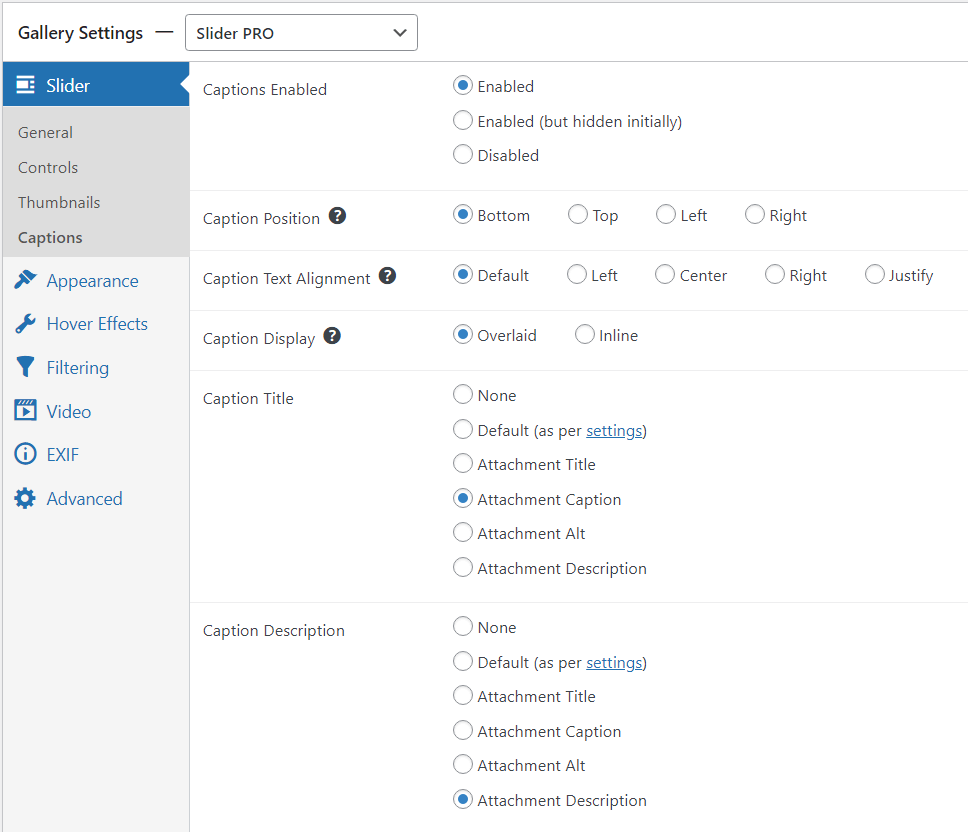Go to the Controls sub-tab
Screen dimensions: 968x832
[x=48, y=167]
